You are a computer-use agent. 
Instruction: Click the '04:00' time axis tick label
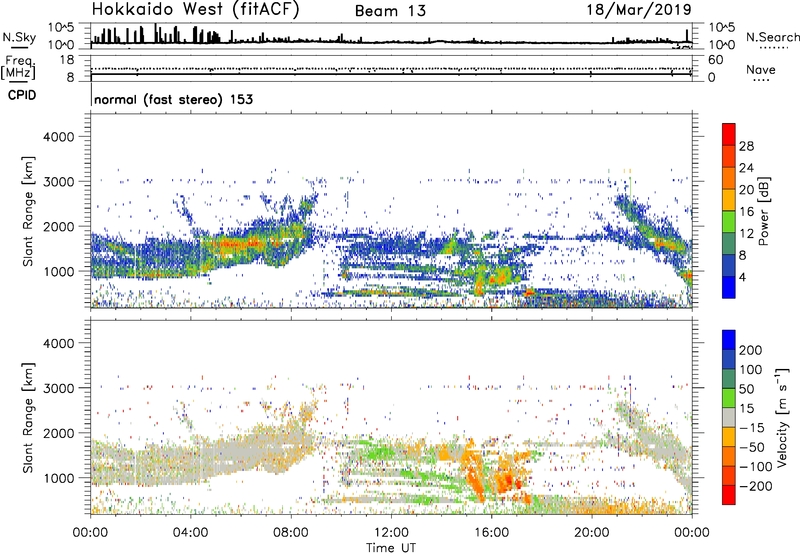tap(190, 531)
